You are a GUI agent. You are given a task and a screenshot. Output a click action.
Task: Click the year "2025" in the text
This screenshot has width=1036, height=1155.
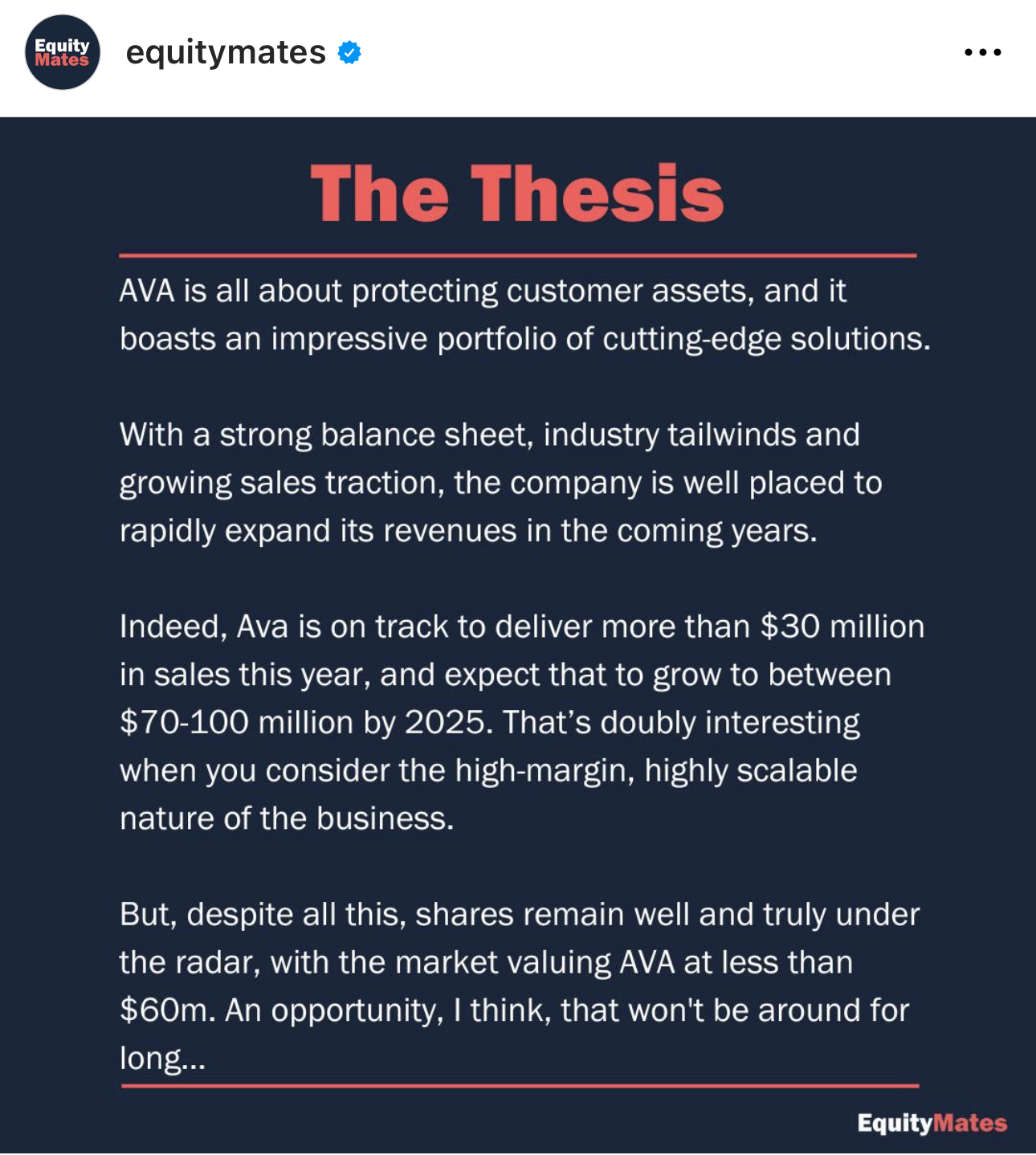tap(446, 722)
